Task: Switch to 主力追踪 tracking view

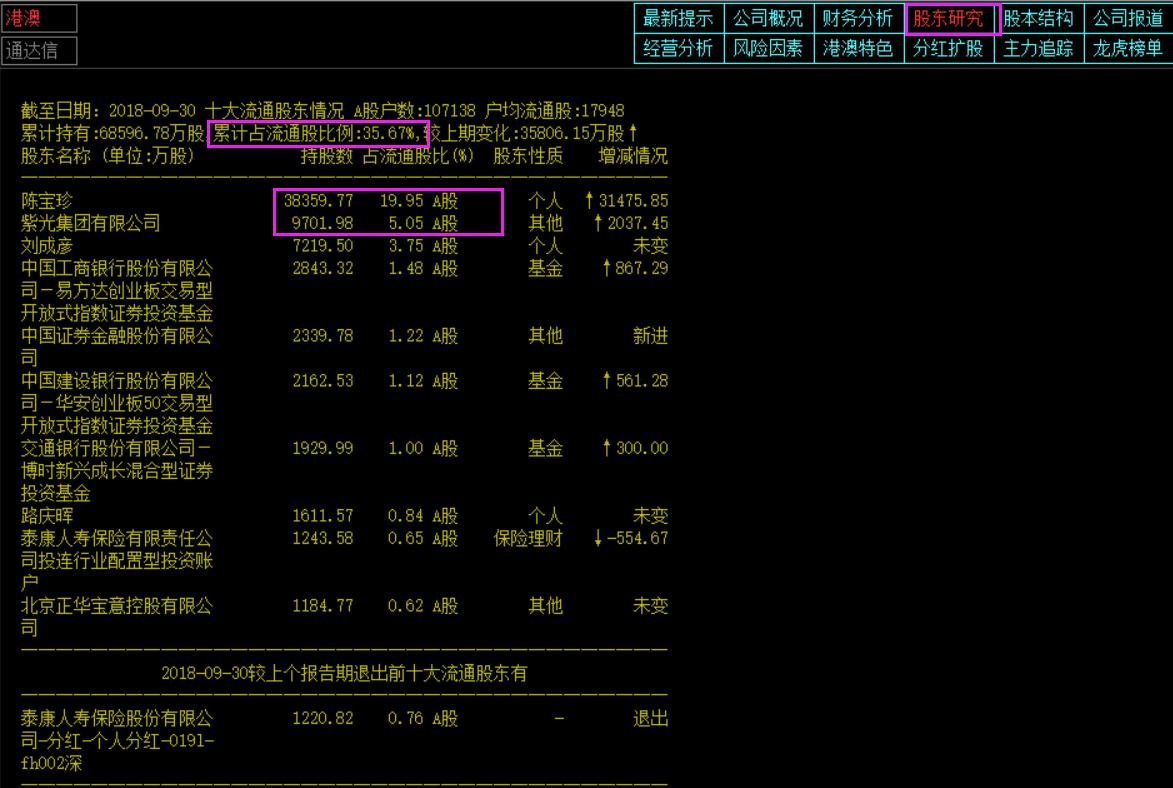Action: pos(1040,46)
